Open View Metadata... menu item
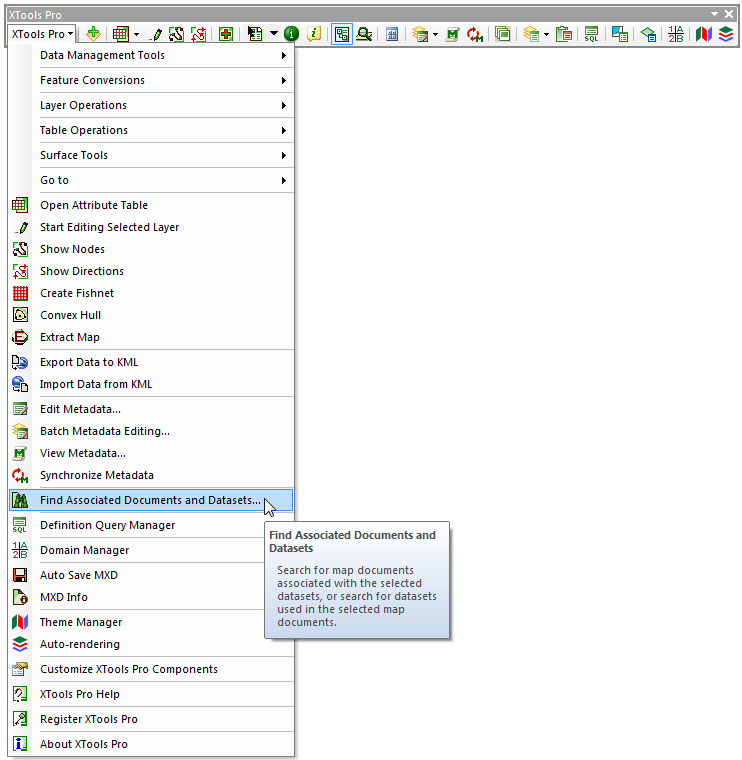The image size is (742, 760). [152, 453]
